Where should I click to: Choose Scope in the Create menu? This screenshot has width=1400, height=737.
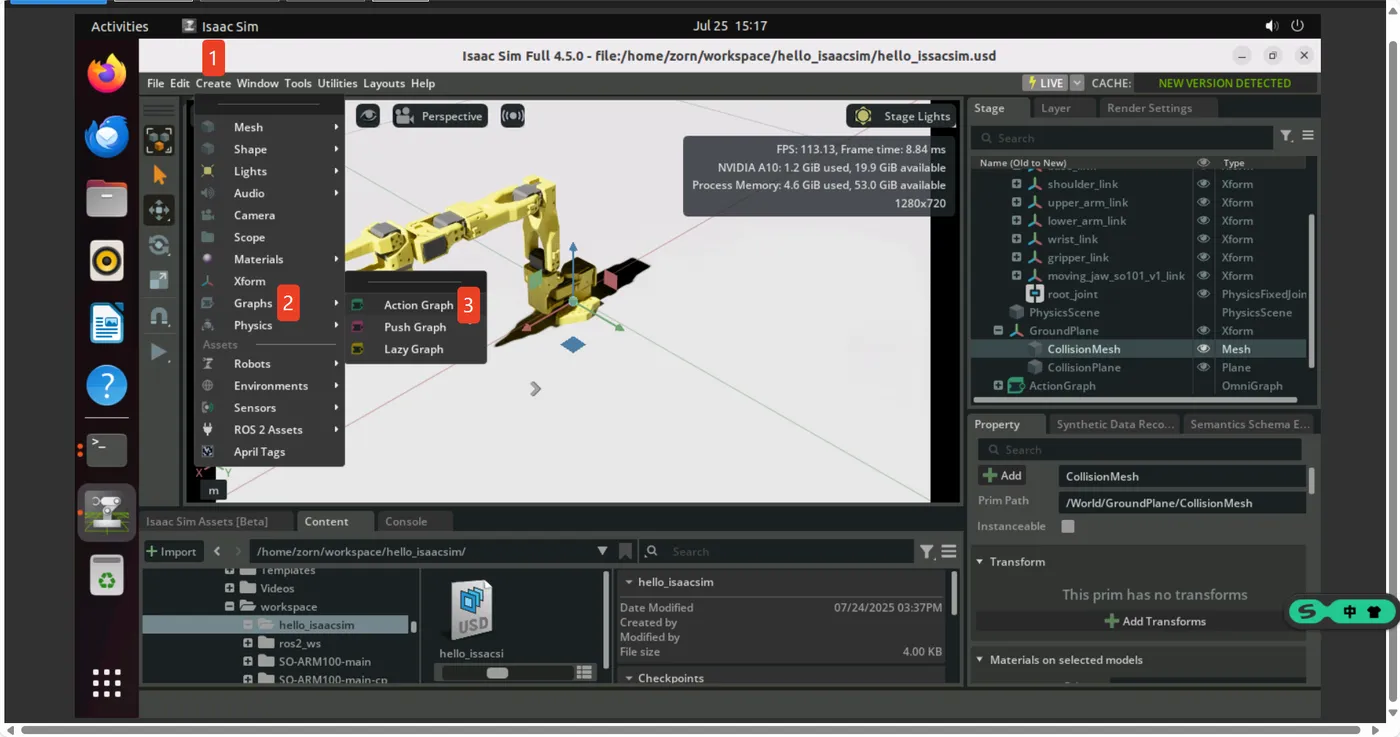[x=269, y=237]
